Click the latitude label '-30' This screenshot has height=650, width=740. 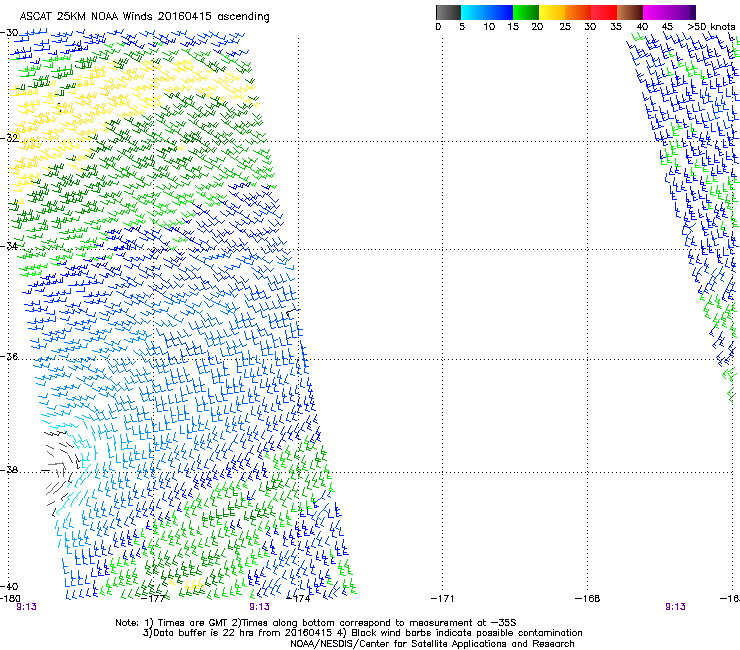pyautogui.click(x=9, y=33)
